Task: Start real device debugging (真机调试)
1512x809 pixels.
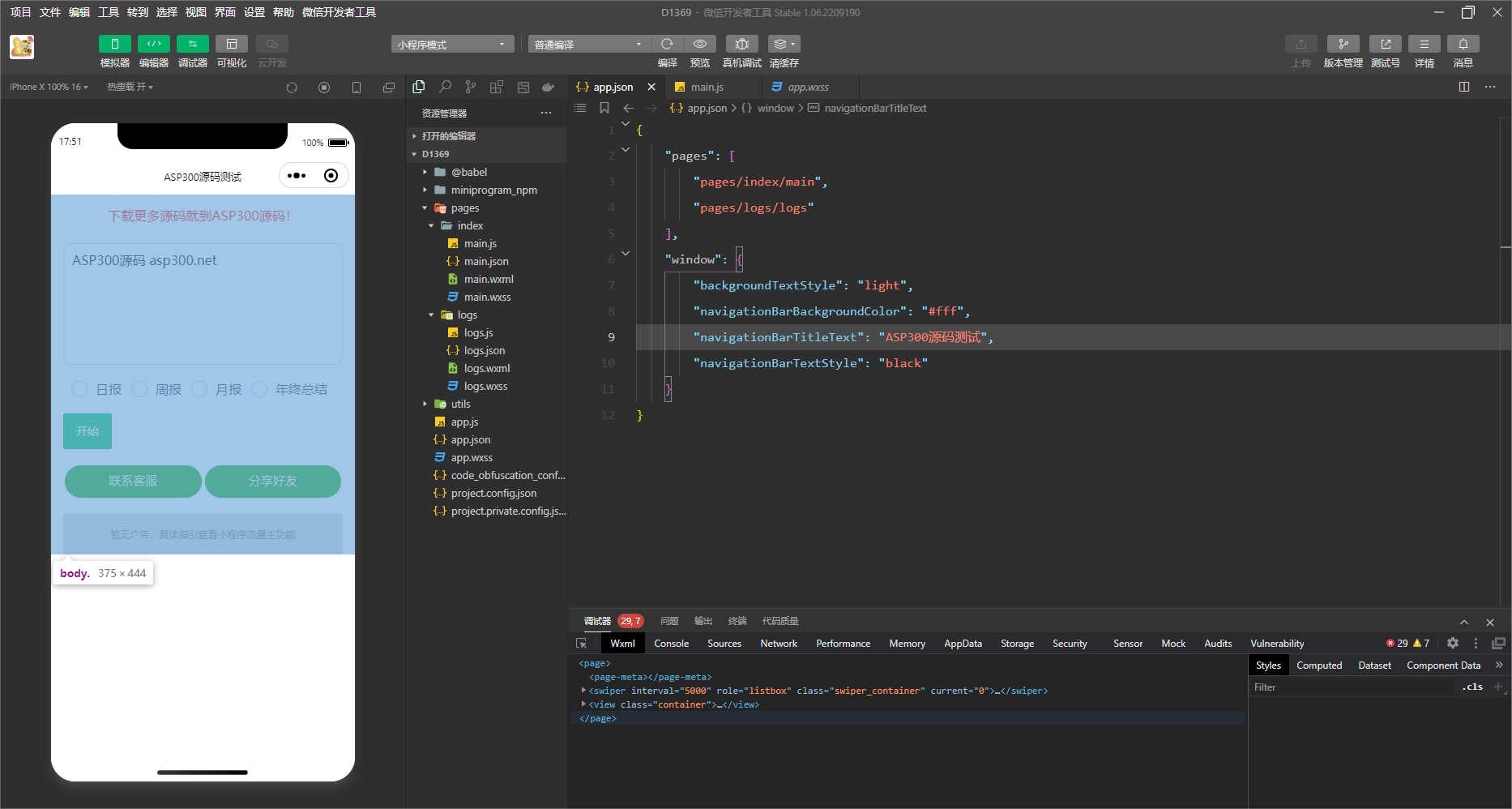Action: (741, 44)
